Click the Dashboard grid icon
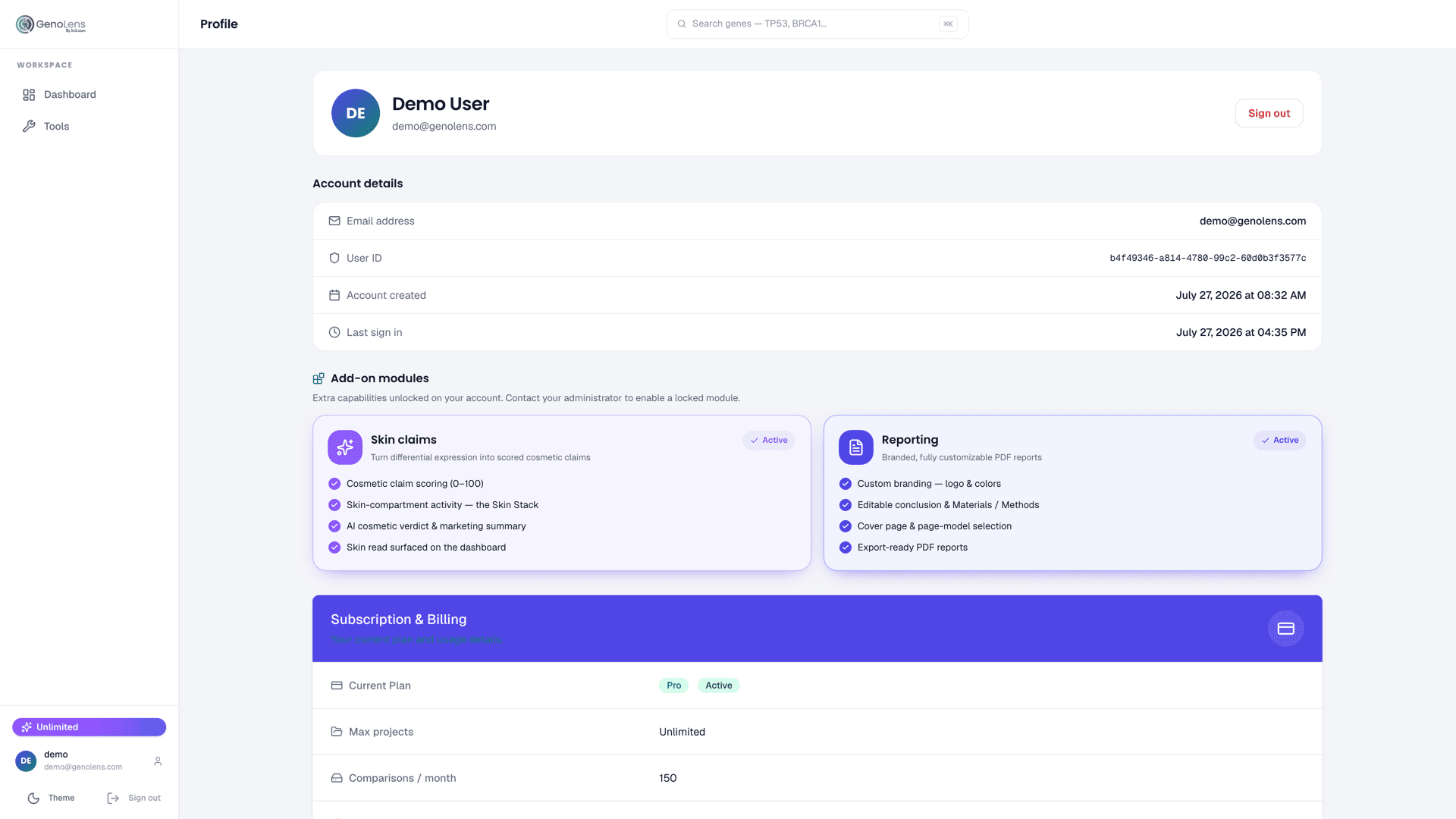This screenshot has width=1456, height=819. (29, 95)
